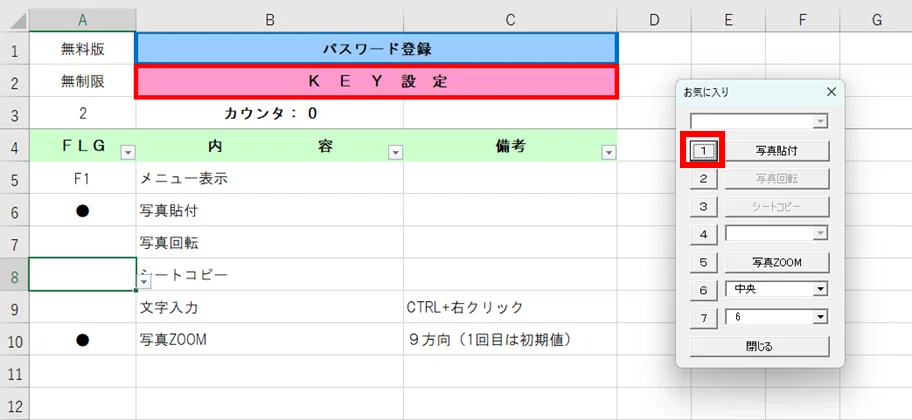Open the 中央 dropdown list
Image resolution: width=912 pixels, height=420 pixels.
click(x=821, y=289)
